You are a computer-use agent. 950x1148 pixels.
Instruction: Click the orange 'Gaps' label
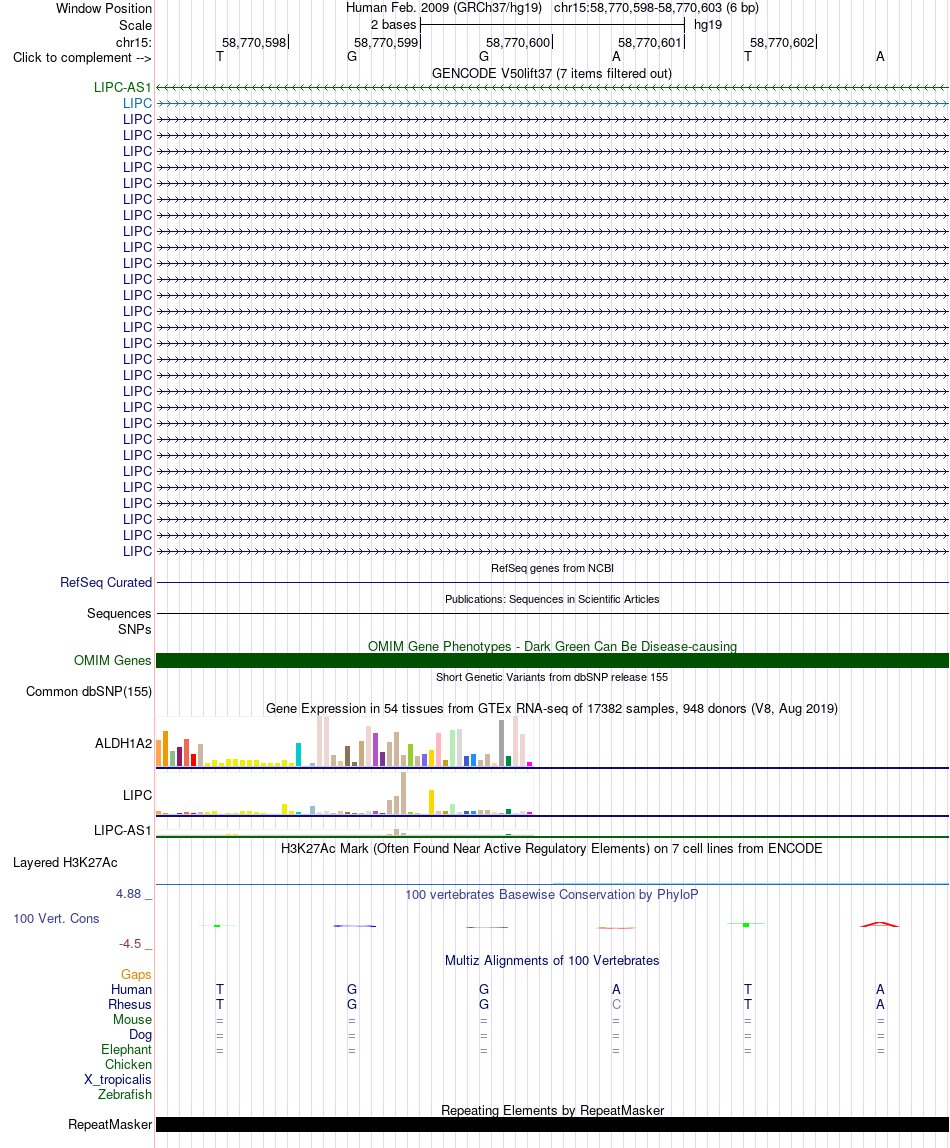pyautogui.click(x=136, y=974)
